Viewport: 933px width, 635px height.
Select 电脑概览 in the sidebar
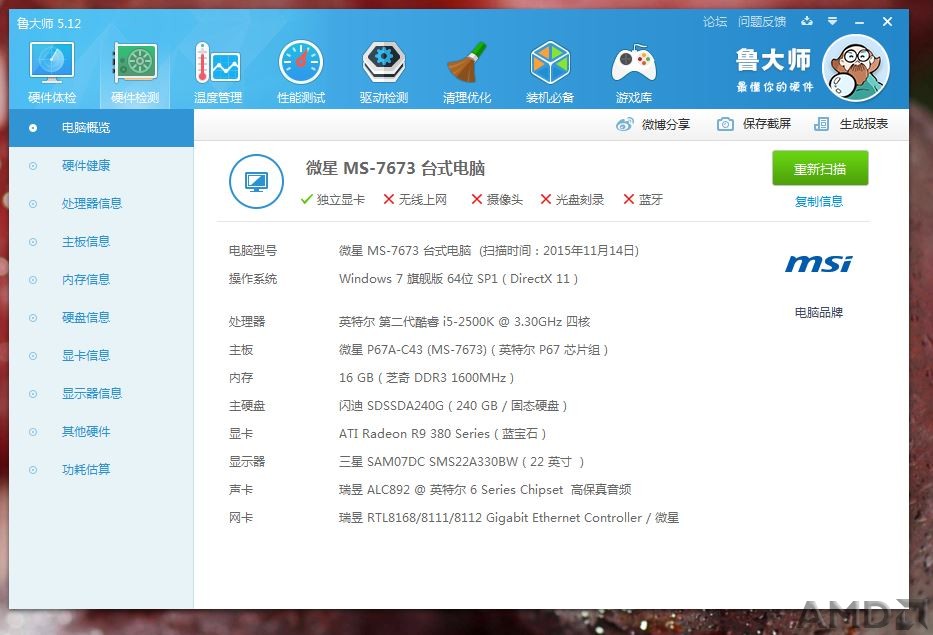[x=101, y=127]
